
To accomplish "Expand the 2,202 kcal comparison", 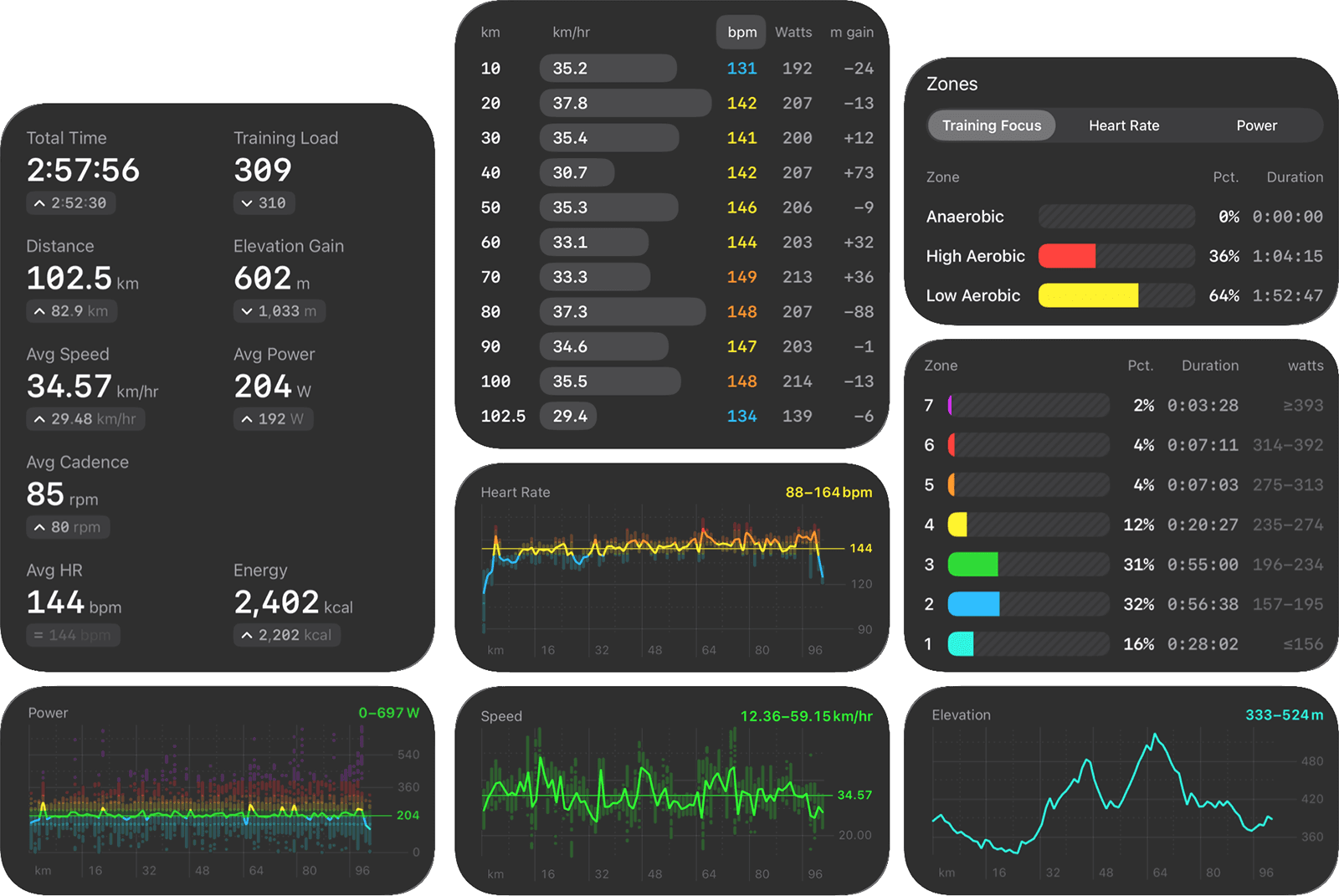I will click(x=287, y=635).
